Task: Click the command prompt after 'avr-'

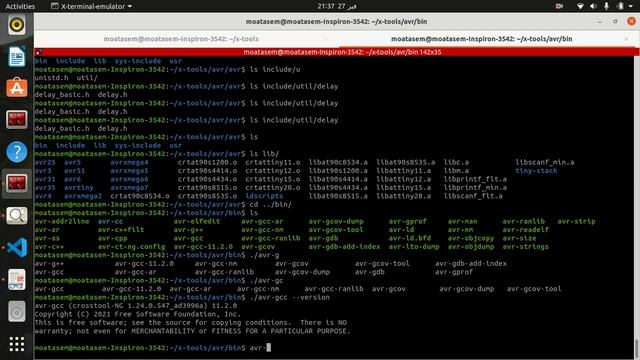Action: [269, 348]
